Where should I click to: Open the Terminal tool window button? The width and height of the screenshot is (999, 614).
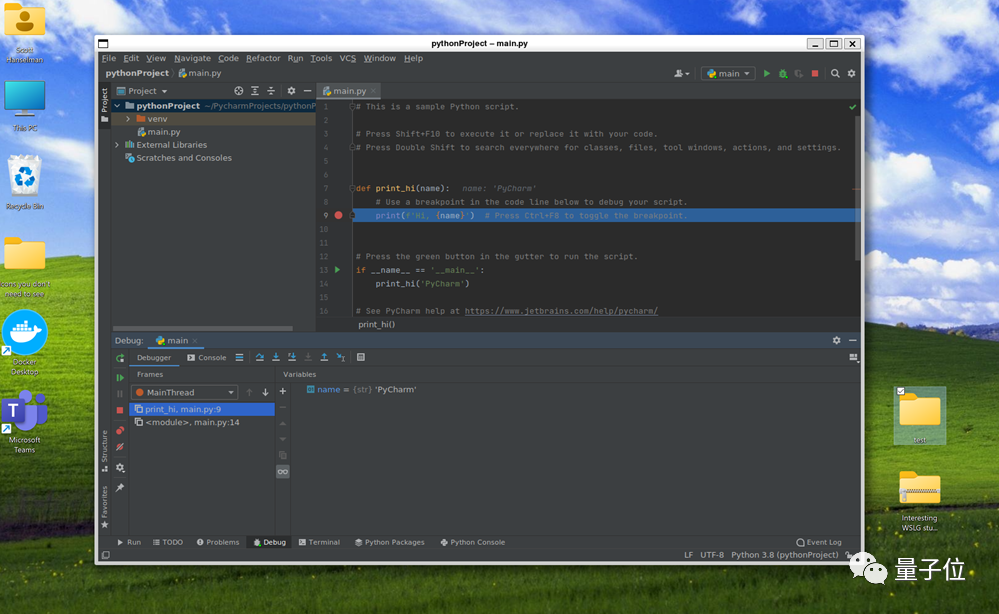[x=318, y=542]
